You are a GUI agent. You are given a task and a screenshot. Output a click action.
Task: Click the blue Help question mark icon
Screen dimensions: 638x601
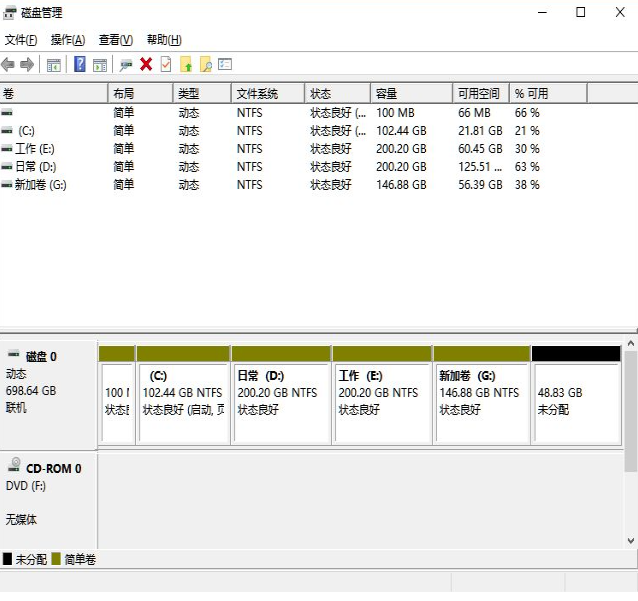pos(79,65)
